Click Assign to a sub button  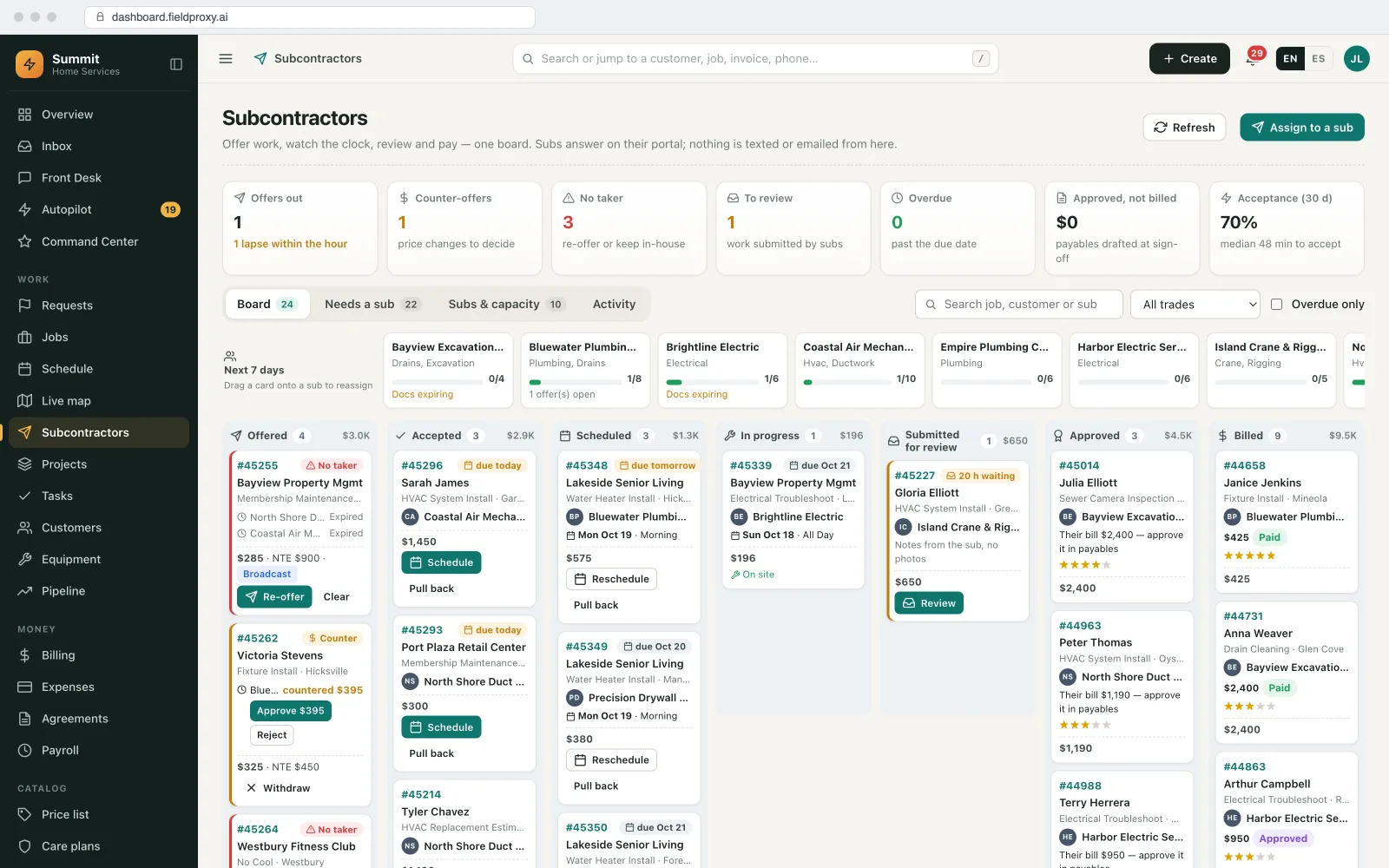pos(1302,128)
